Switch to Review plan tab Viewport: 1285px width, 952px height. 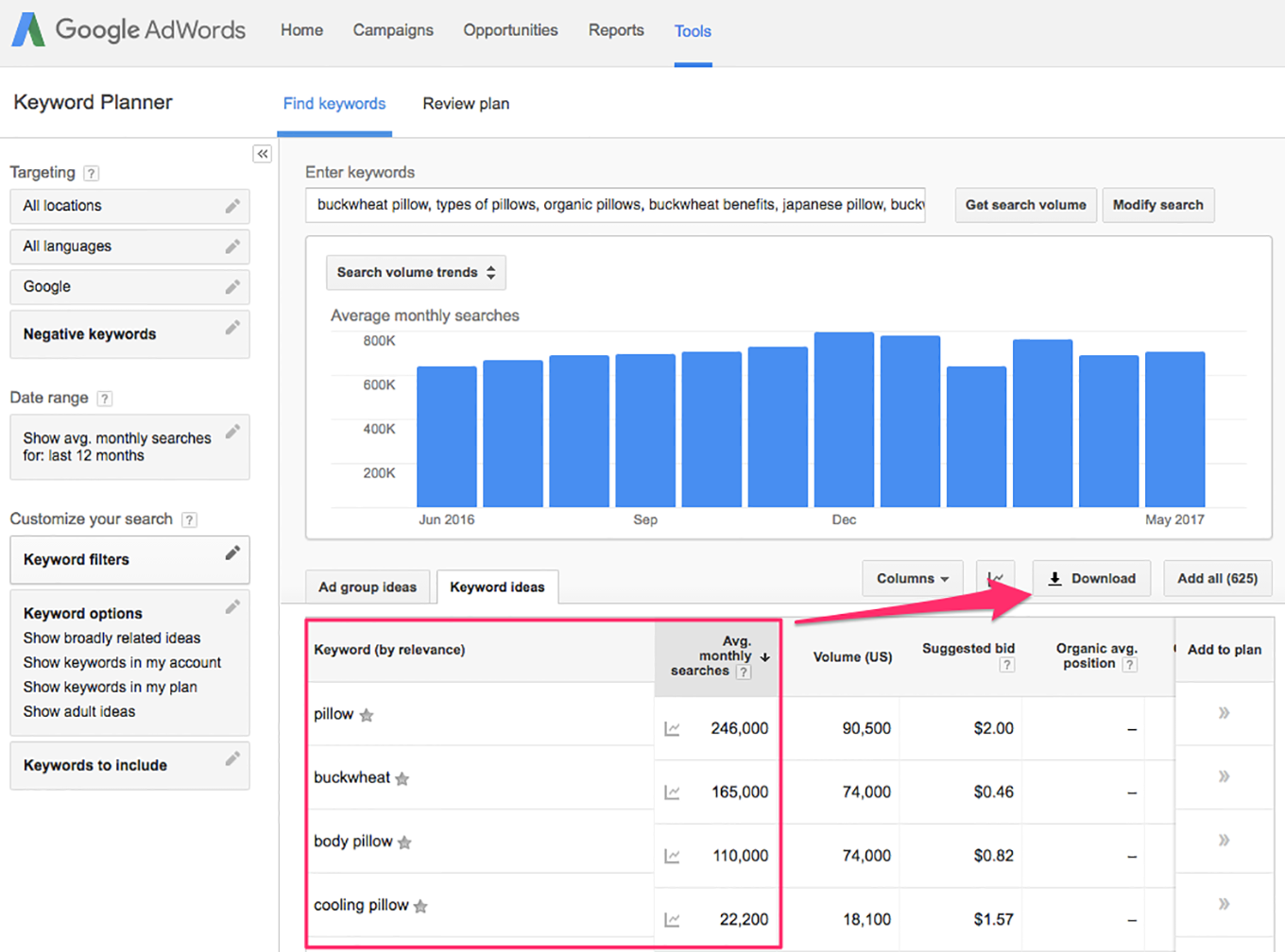(x=466, y=104)
